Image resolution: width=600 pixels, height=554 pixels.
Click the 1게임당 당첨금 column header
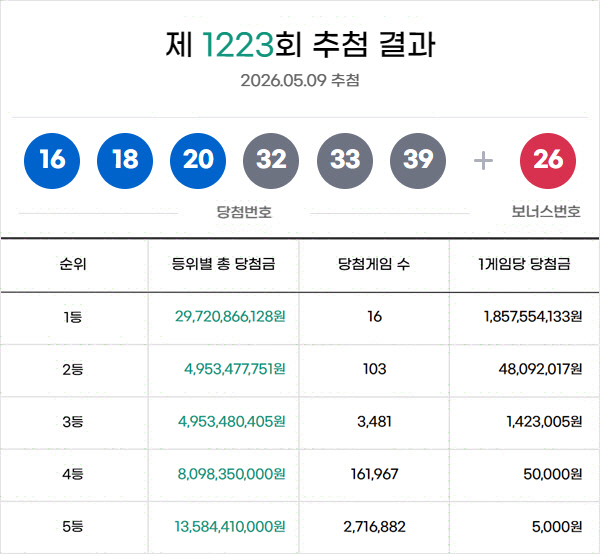[x=524, y=264]
